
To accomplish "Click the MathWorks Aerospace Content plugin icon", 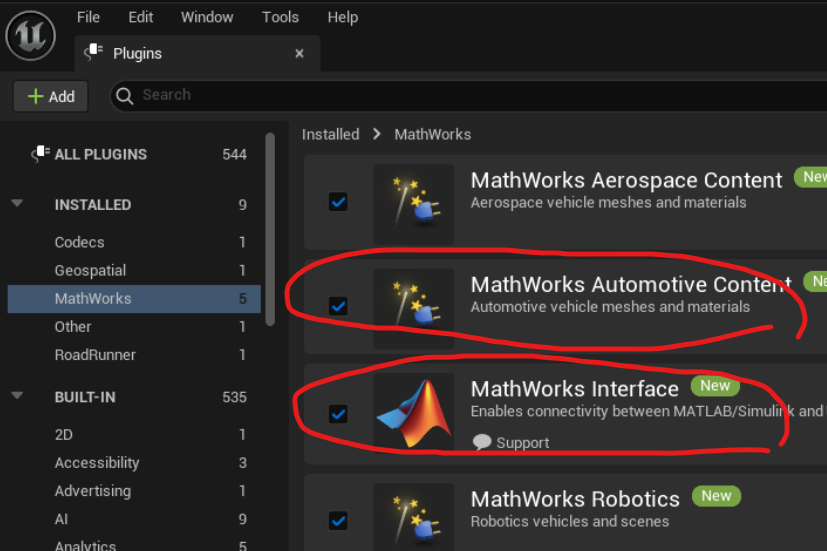I will 414,205.
